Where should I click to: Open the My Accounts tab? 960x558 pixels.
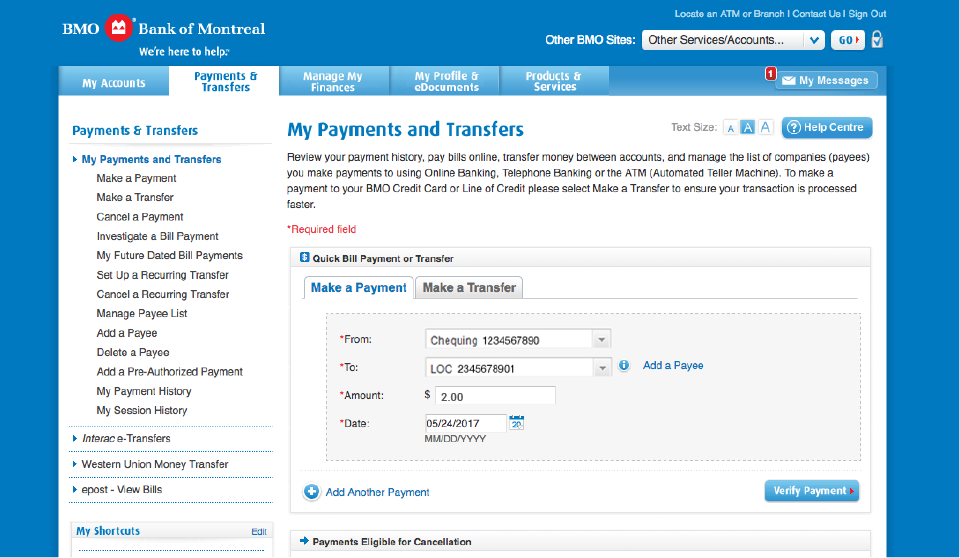tap(114, 82)
